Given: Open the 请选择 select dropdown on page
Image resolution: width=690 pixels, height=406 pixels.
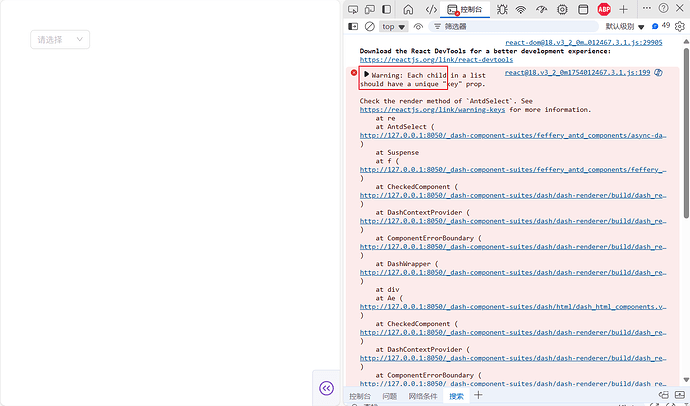Looking at the screenshot, I should coord(60,40).
